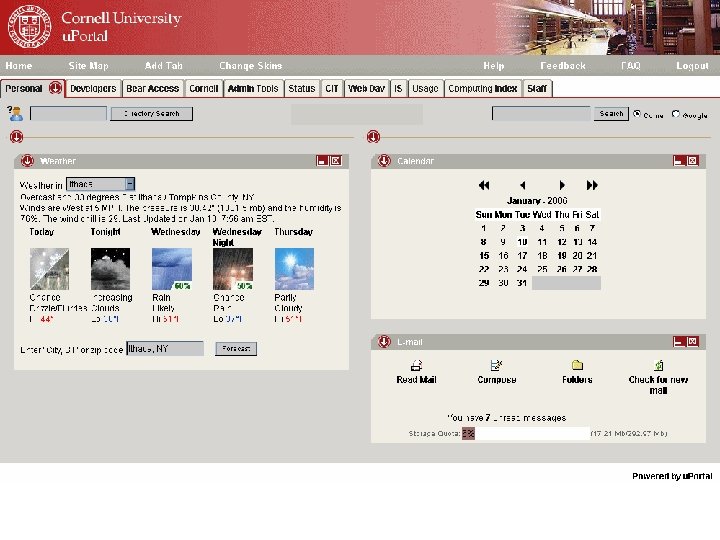720x540 pixels.
Task: Switch to the Bear Access tab
Action: point(152,89)
